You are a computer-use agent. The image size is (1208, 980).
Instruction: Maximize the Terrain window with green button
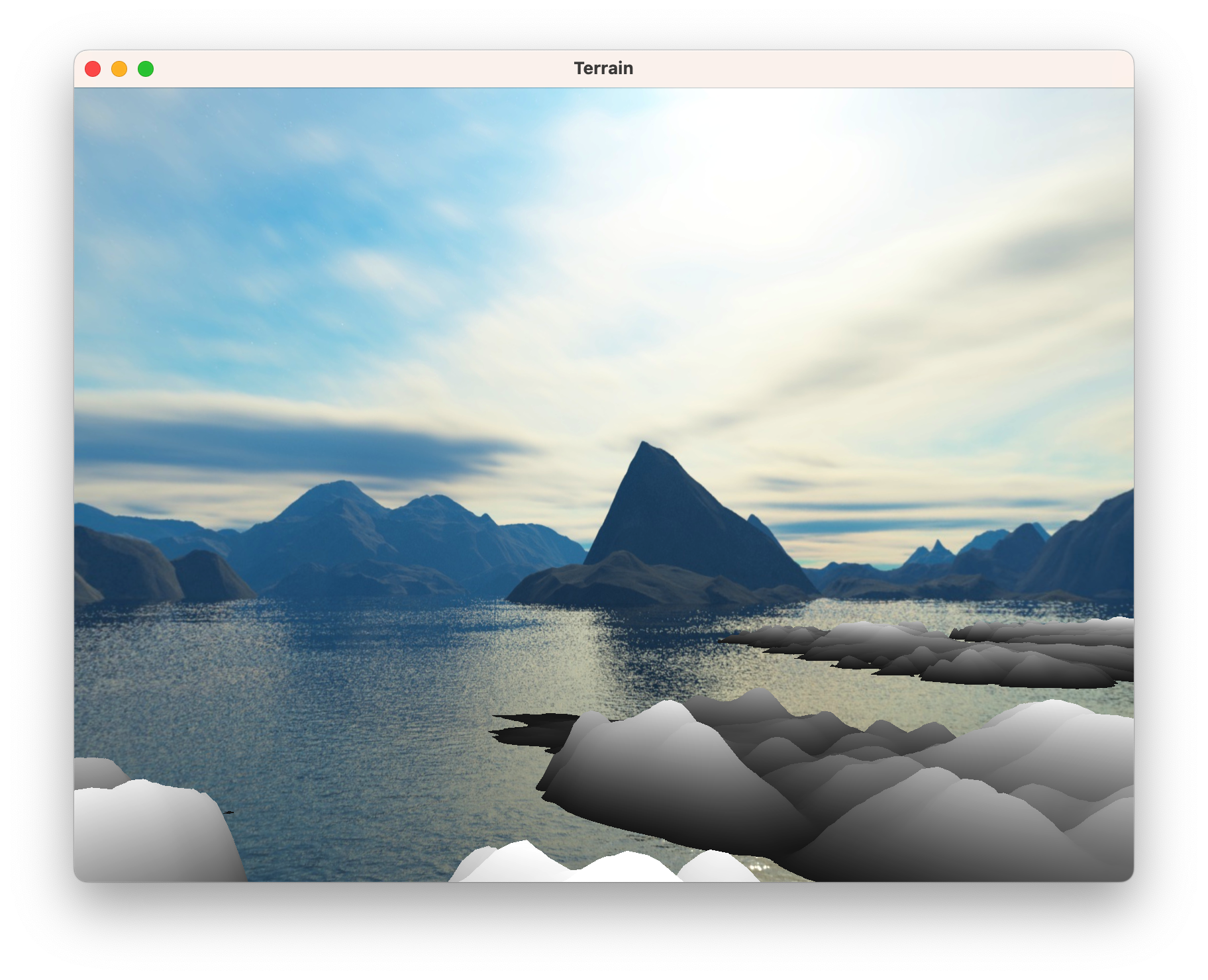coord(146,69)
